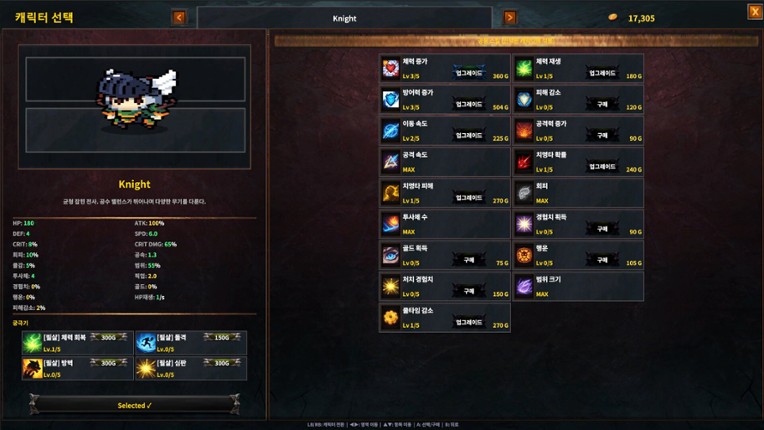Upgrade 쿨타임 감소 for 270 G

(x=469, y=322)
